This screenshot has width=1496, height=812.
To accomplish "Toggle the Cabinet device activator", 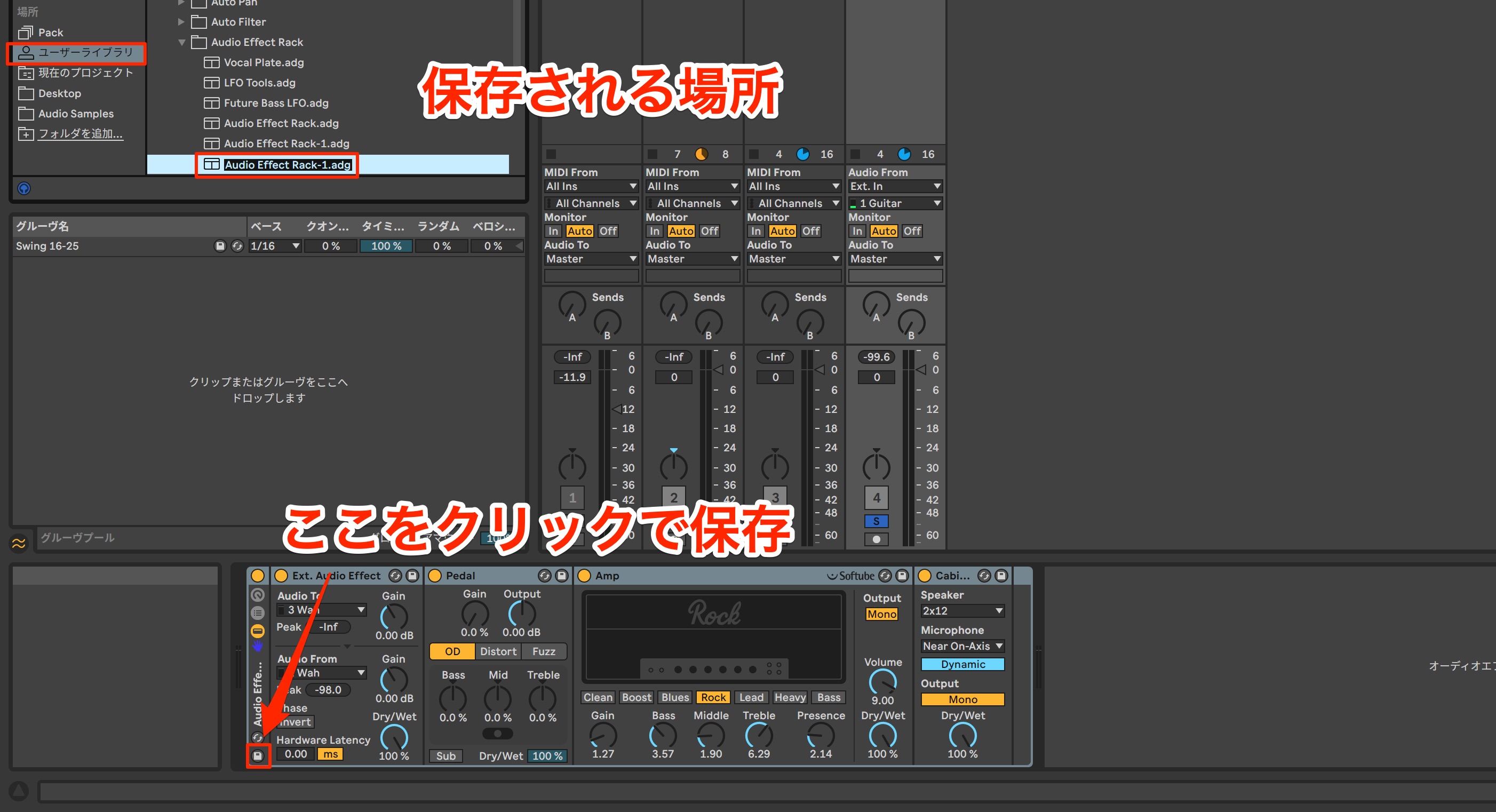I will pyautogui.click(x=925, y=576).
